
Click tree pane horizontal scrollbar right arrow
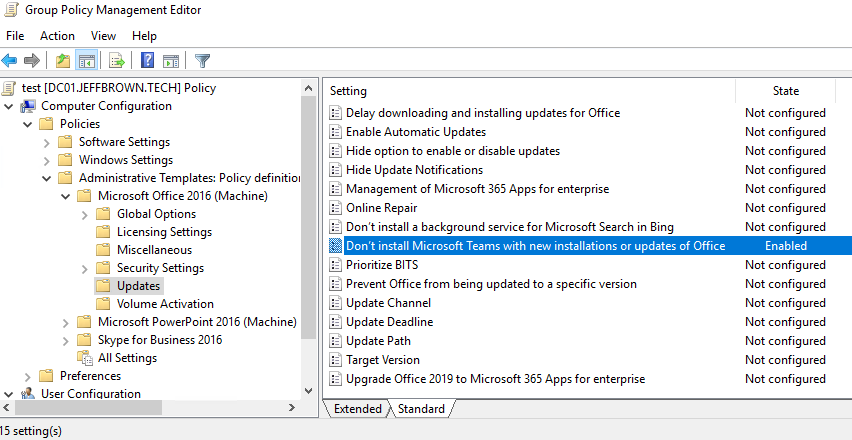click(292, 407)
